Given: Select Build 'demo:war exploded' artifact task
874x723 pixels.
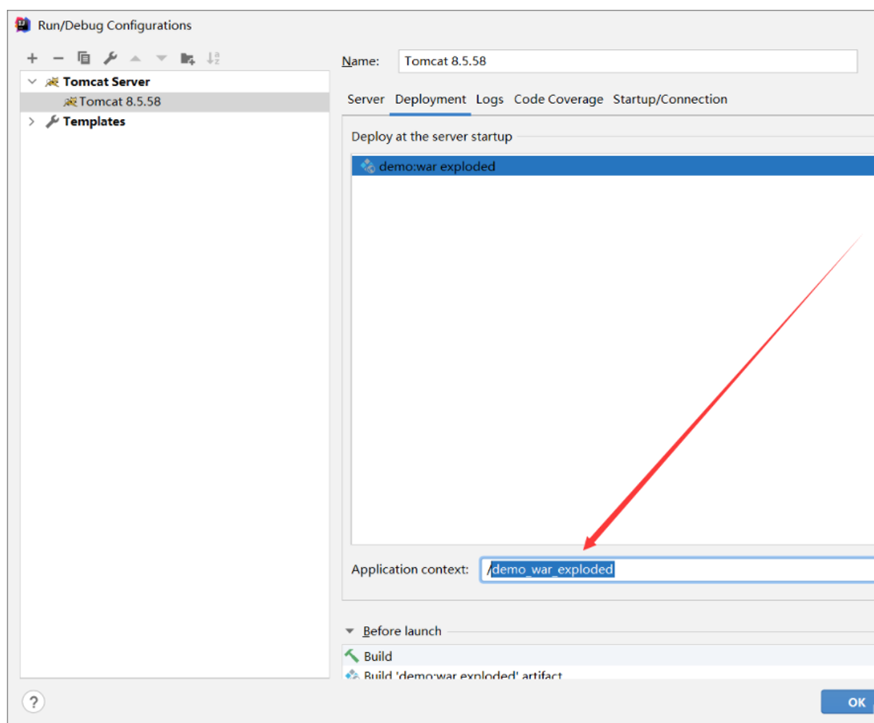Looking at the screenshot, I should tap(608, 673).
